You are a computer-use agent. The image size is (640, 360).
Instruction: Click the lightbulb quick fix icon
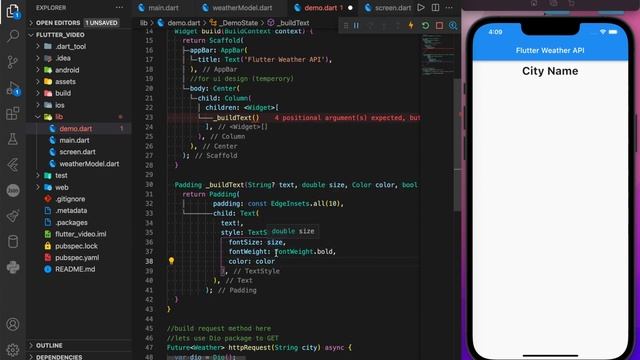(x=171, y=261)
